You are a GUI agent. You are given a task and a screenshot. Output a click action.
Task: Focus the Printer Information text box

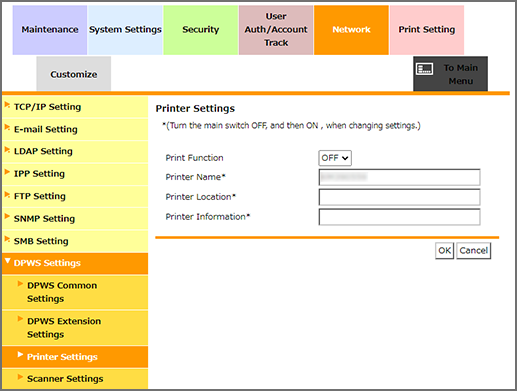(x=399, y=217)
